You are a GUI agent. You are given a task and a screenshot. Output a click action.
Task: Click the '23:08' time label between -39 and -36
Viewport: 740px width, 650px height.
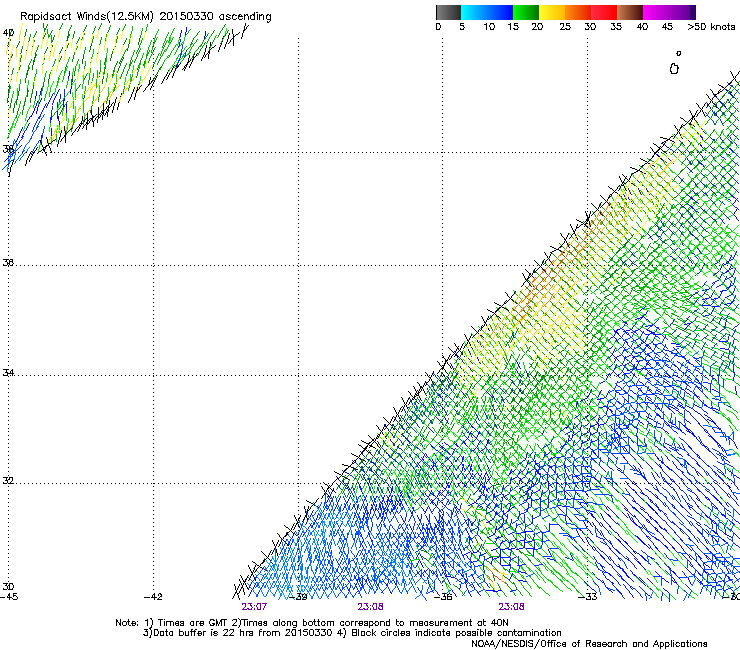coord(370,607)
